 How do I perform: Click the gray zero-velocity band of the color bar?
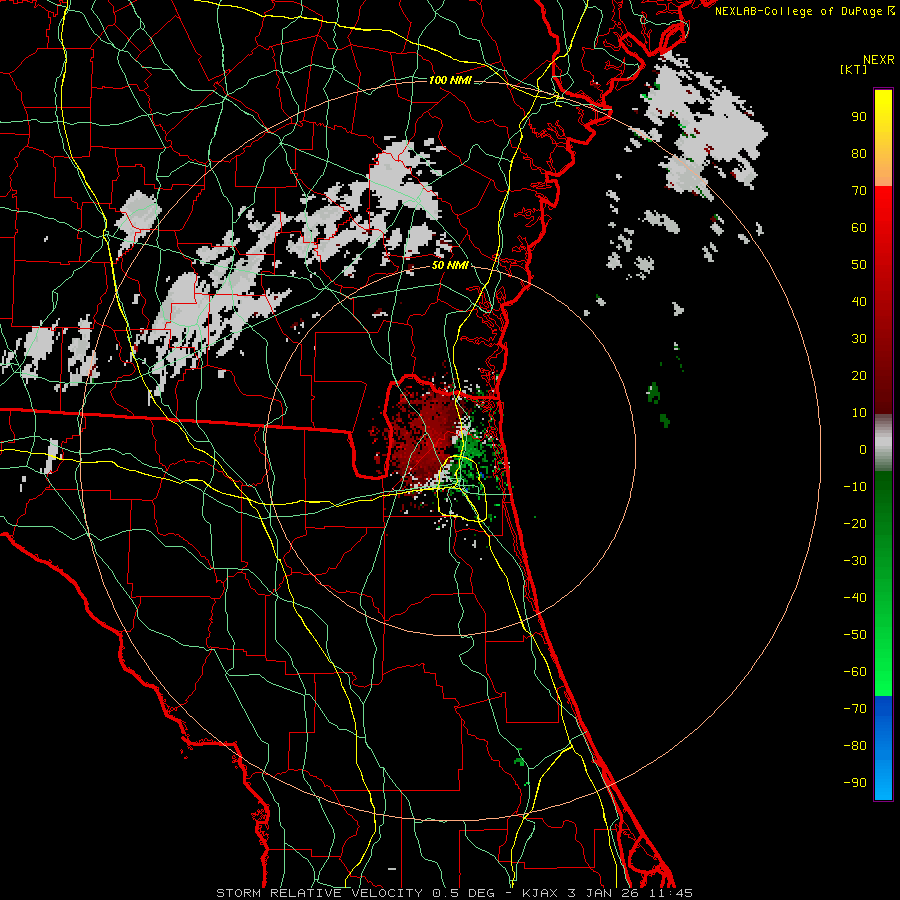[883, 443]
